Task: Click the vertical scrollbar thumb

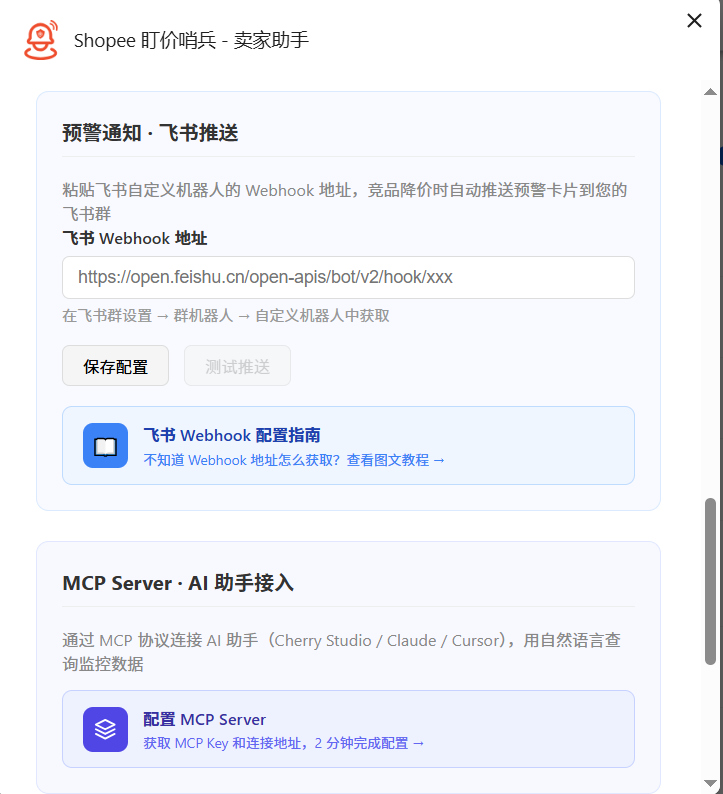Action: (x=710, y=581)
